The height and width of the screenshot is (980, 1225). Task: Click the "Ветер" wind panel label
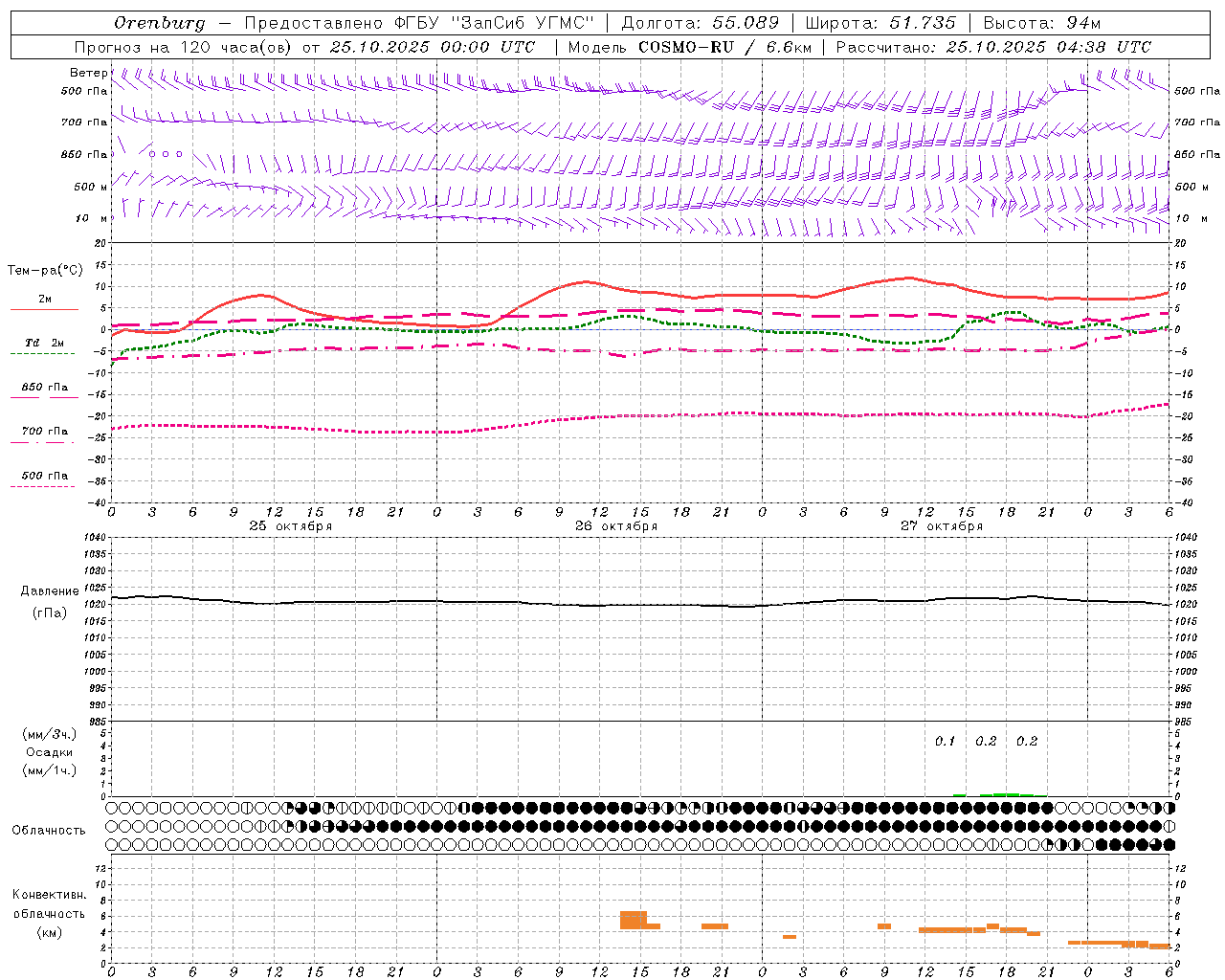click(x=88, y=73)
